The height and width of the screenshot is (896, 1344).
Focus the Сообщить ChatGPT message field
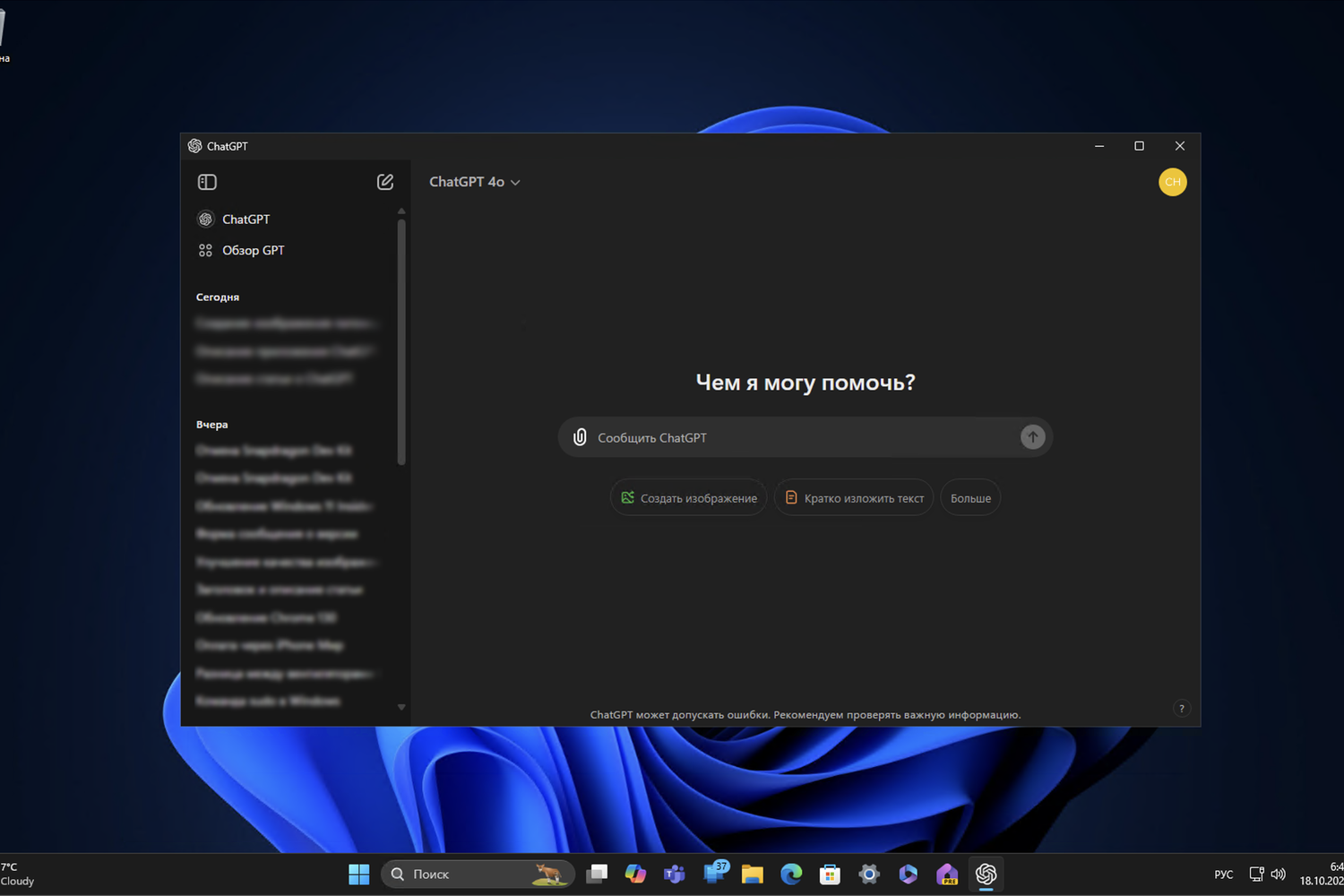(805, 437)
